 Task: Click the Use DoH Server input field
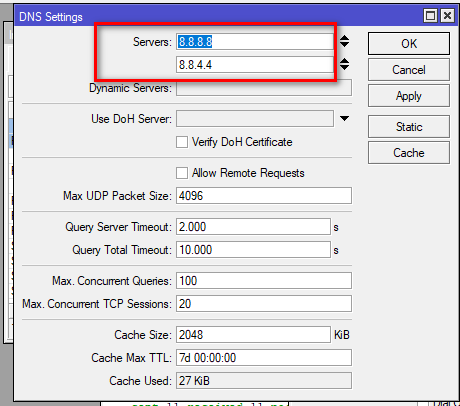pos(255,119)
